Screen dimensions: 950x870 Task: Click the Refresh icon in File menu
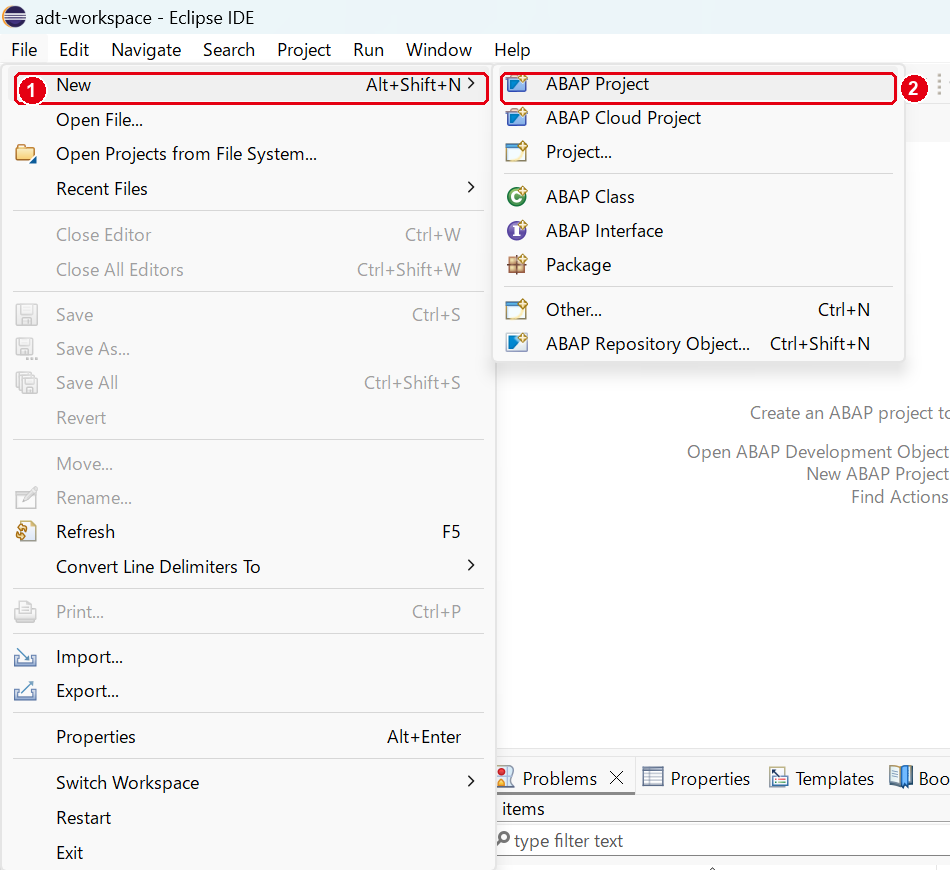(26, 531)
